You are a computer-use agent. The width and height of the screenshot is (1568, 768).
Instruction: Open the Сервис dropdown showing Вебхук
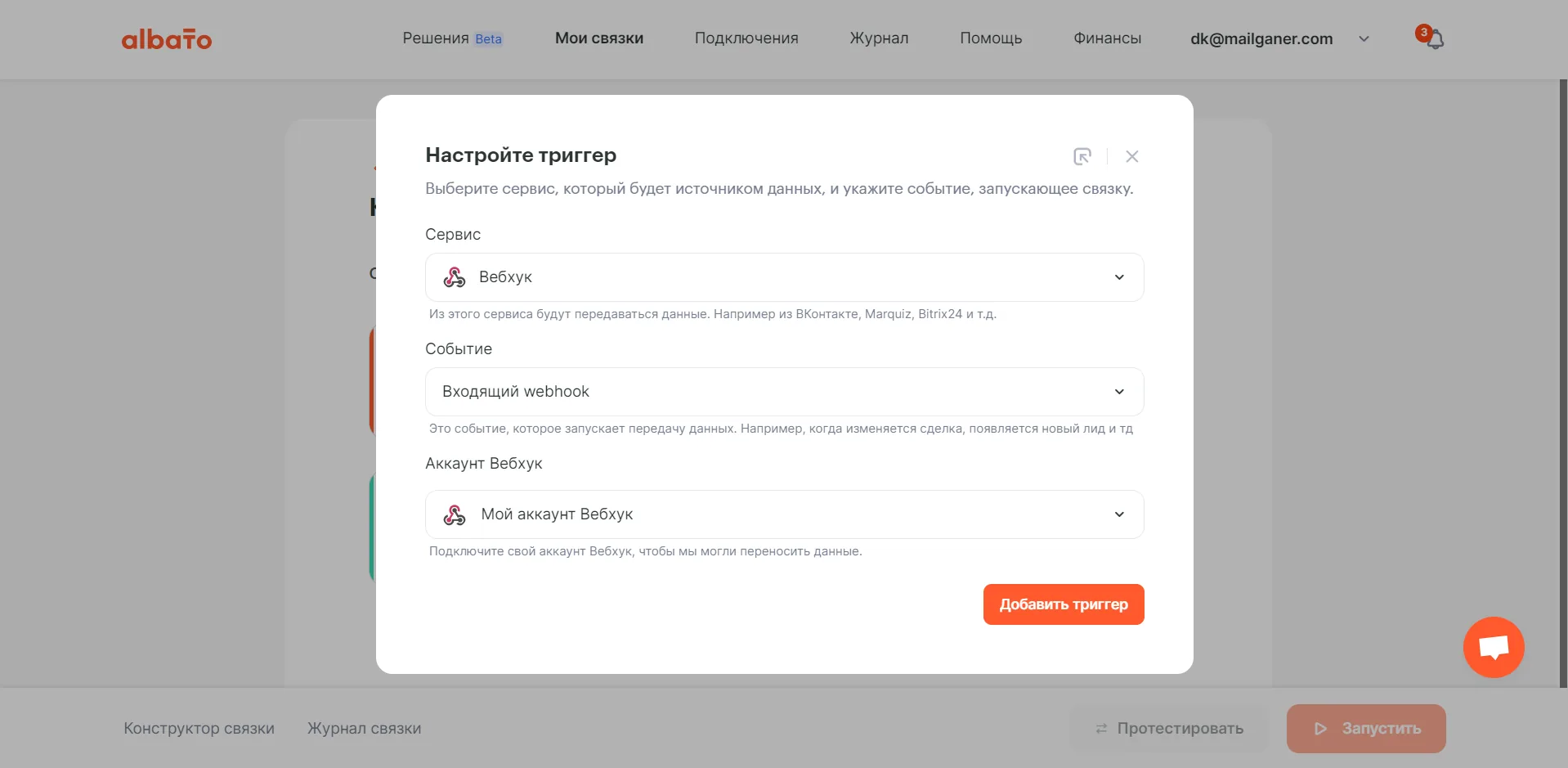click(x=785, y=277)
